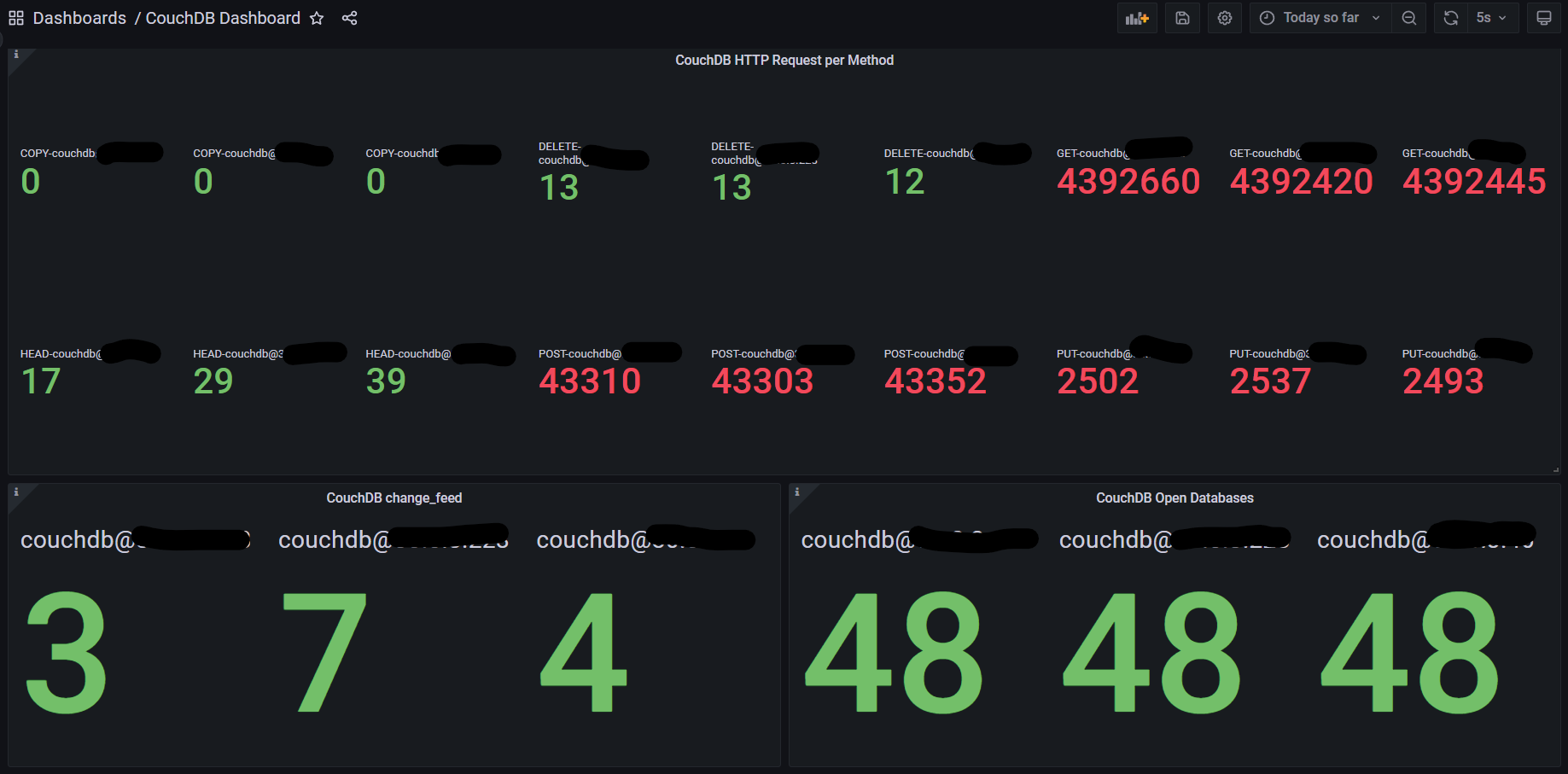Open the 5s refresh interval dropdown

1493,18
